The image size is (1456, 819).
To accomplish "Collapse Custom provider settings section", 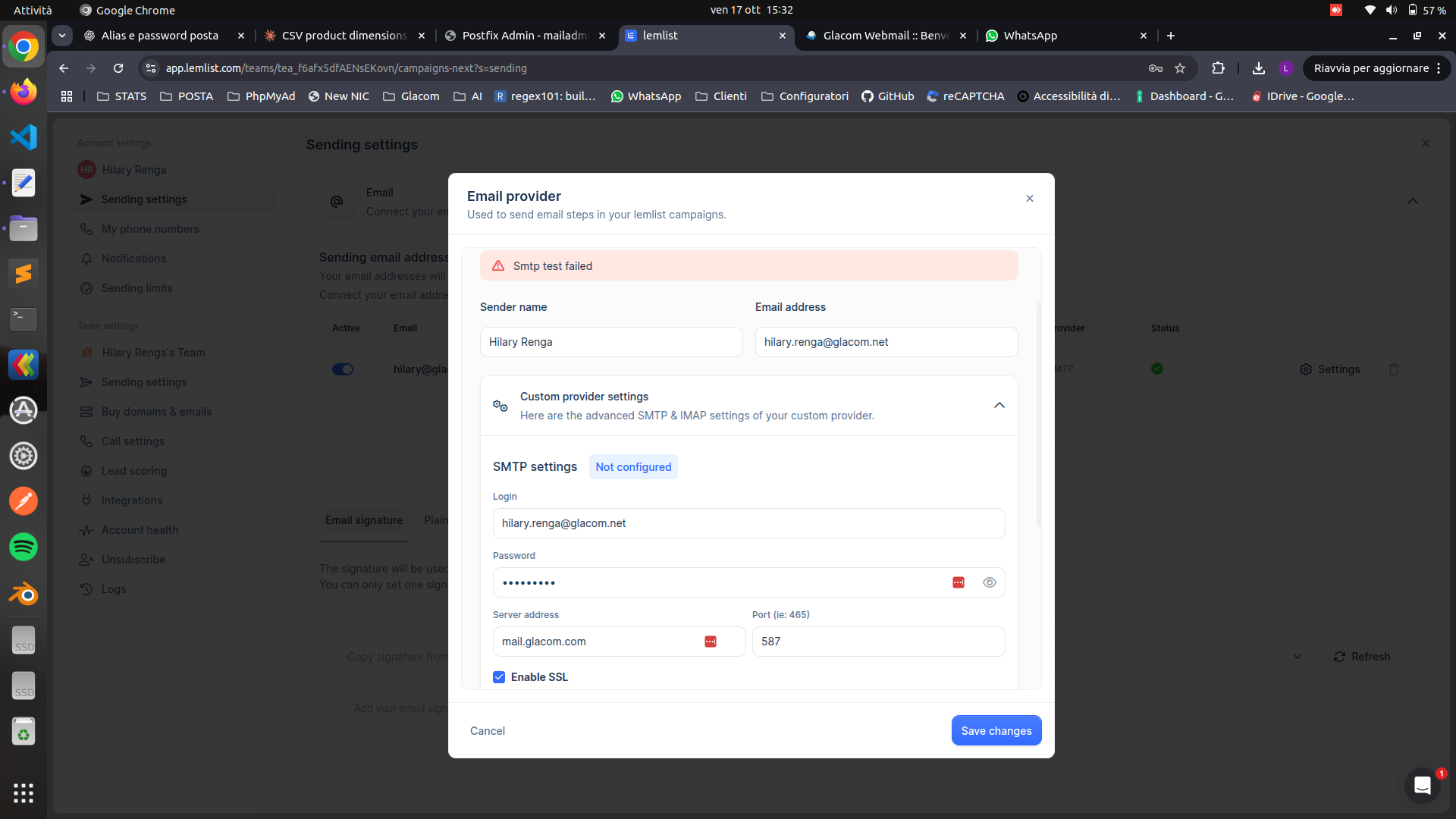I will pos(999,406).
